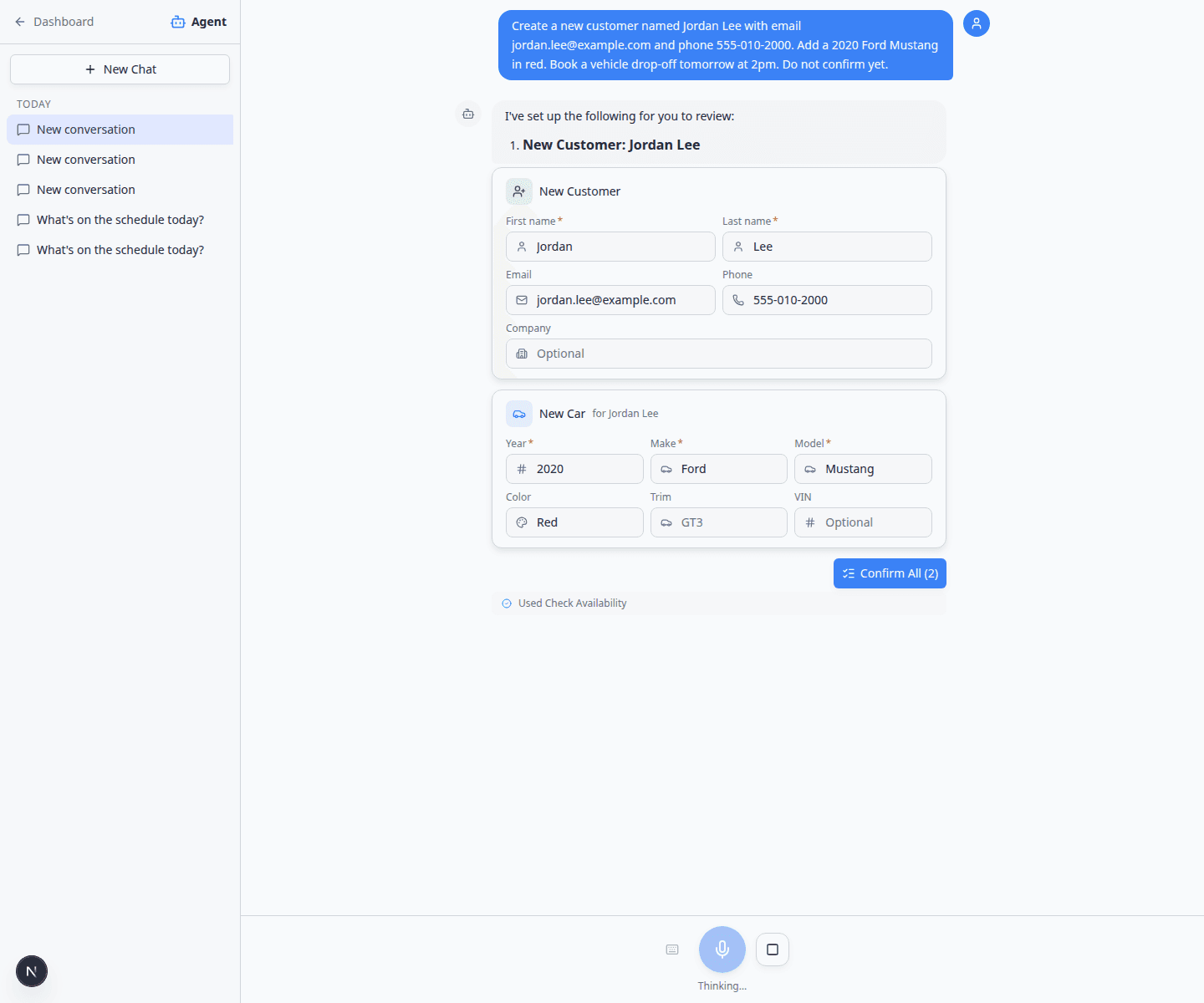Click the TODAY section label
Screen dimensions: 1204x1003
pos(34,104)
